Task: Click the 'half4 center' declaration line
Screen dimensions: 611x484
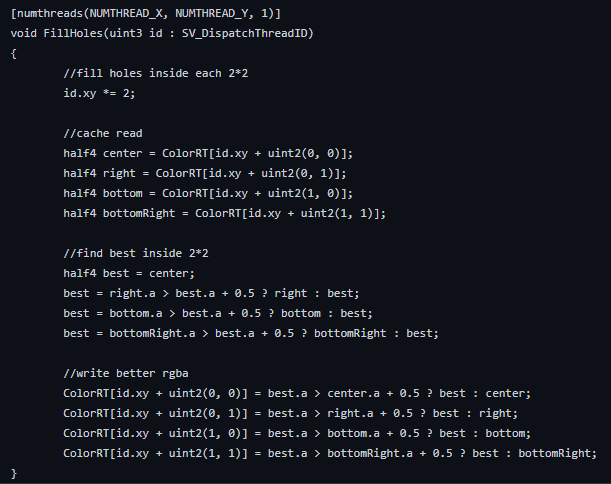Action: [x=208, y=153]
